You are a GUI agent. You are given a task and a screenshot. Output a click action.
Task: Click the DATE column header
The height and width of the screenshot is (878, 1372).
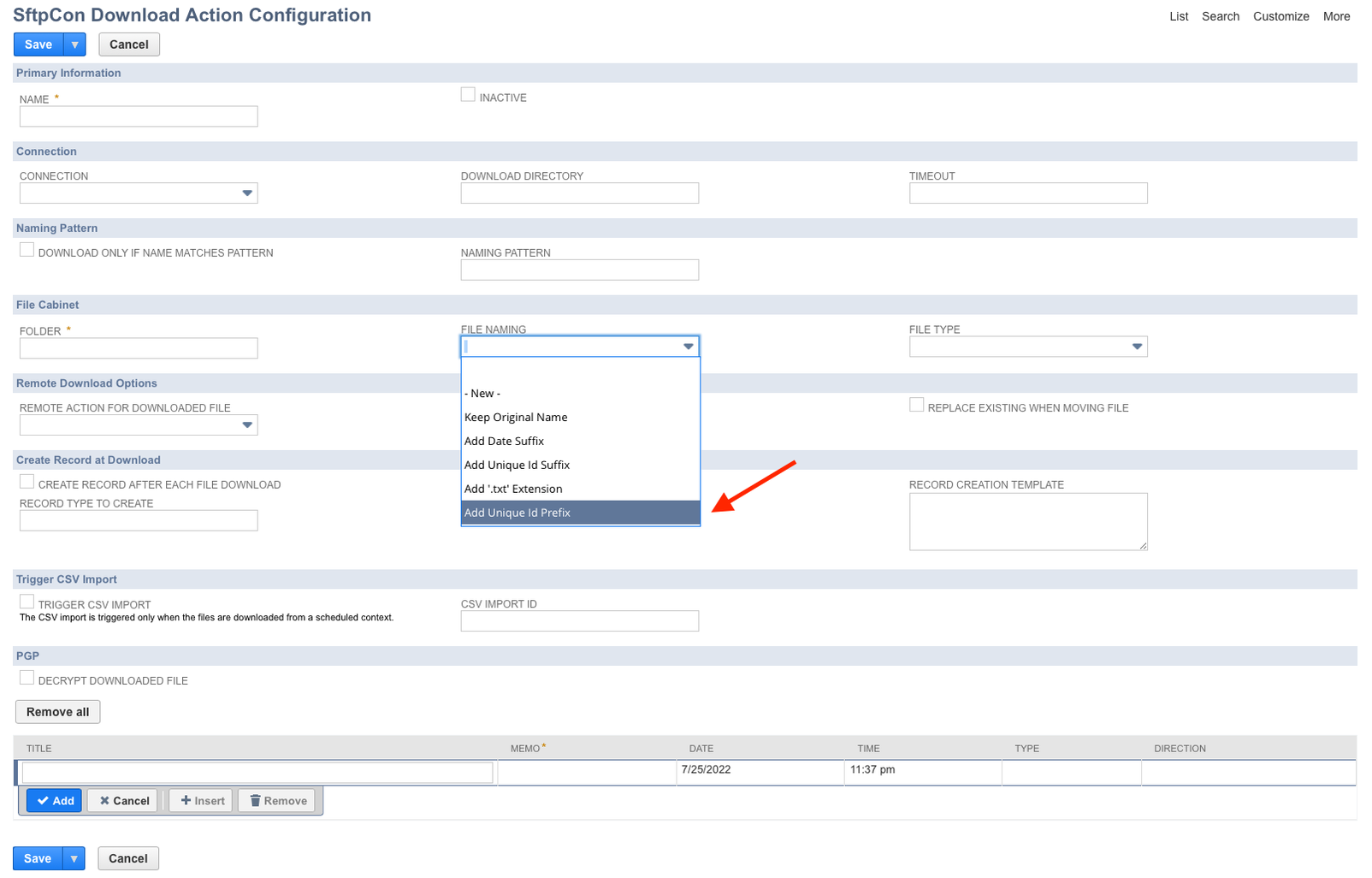click(701, 749)
